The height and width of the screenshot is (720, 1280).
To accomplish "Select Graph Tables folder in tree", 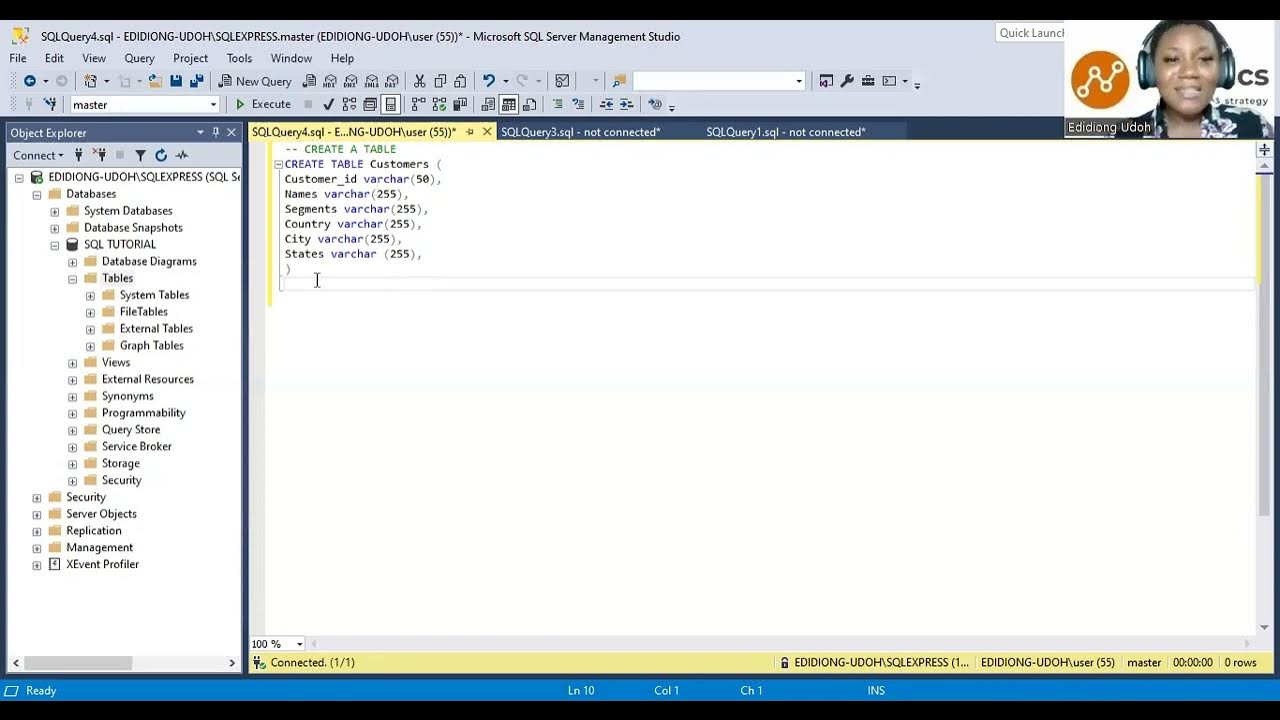I will (x=151, y=346).
